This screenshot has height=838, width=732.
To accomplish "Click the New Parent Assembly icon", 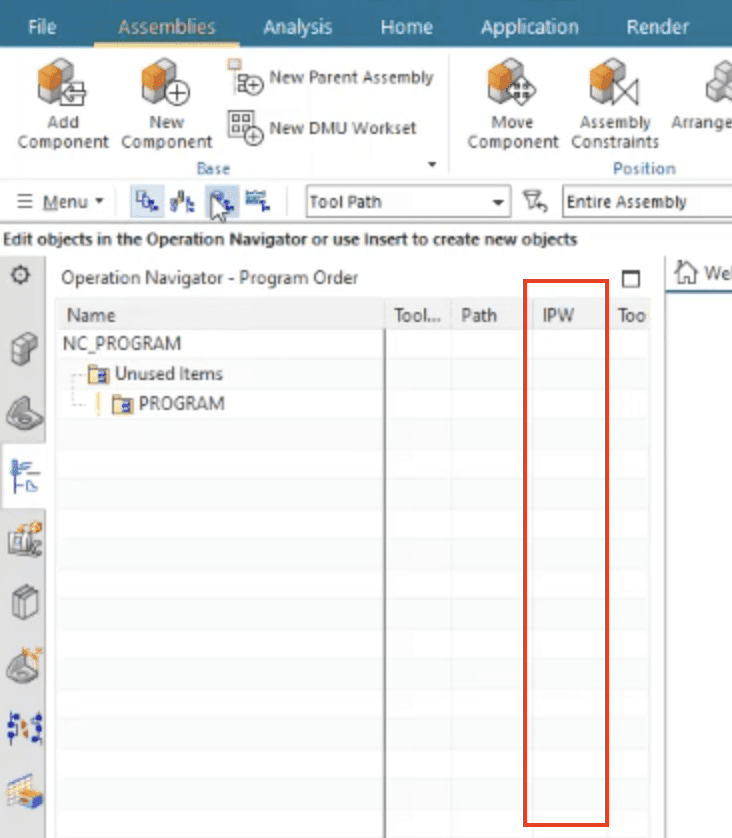I will (245, 76).
